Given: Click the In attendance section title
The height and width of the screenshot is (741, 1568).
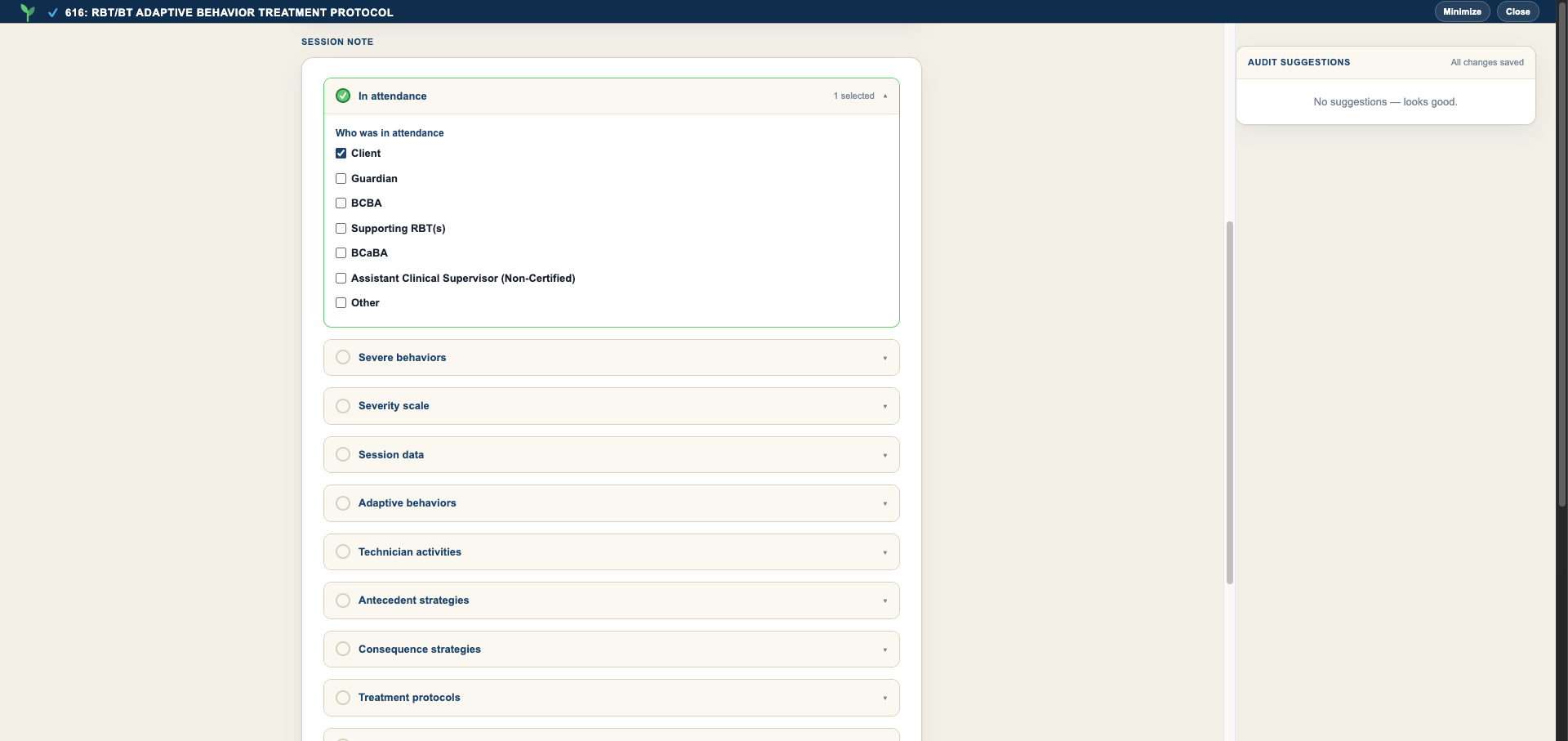Looking at the screenshot, I should click(392, 96).
